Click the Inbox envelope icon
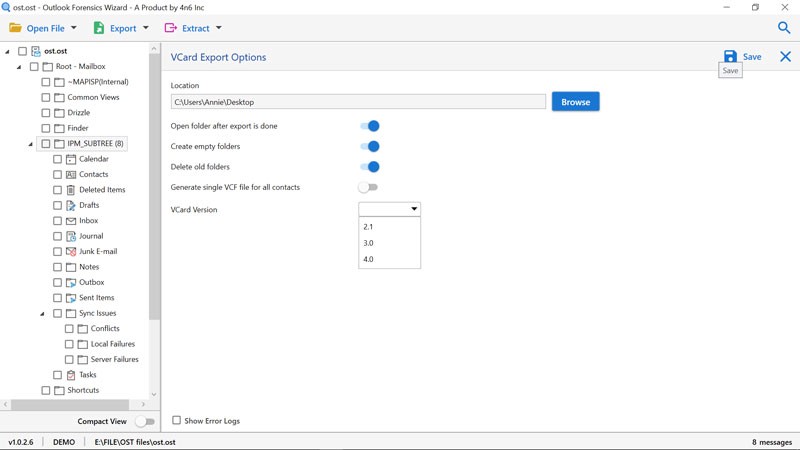Viewport: 800px width, 450px height. tap(71, 221)
